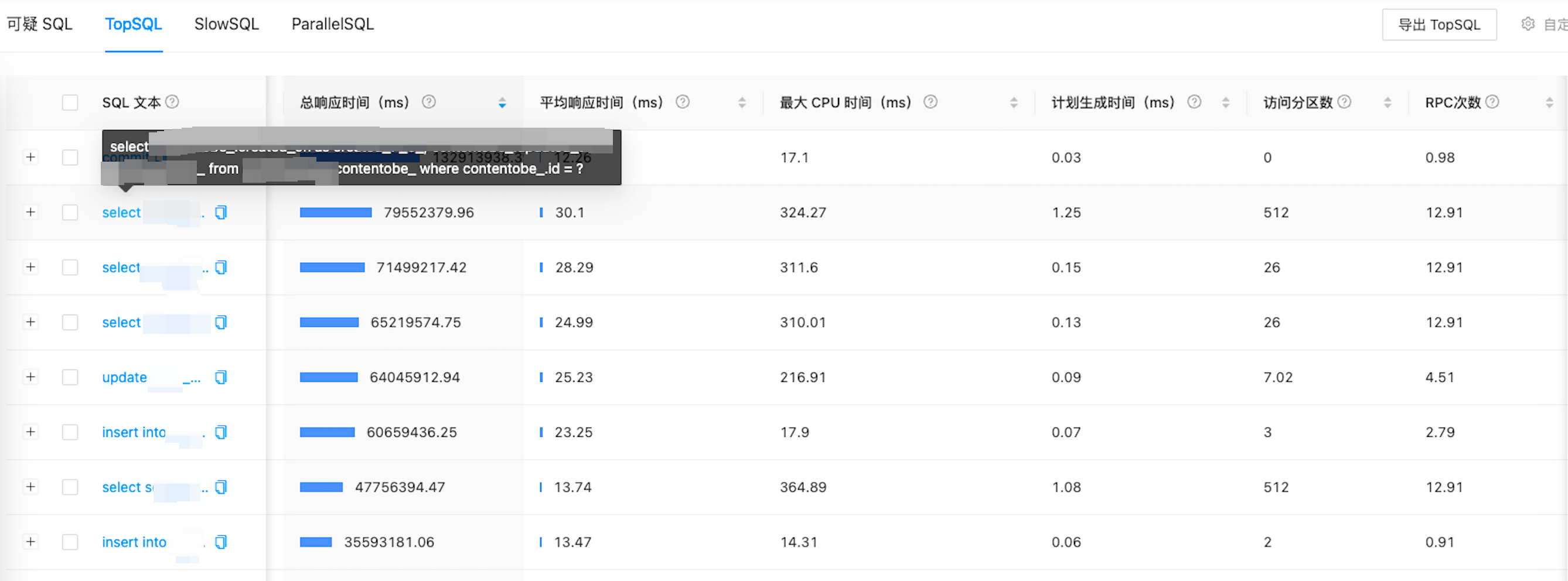This screenshot has width=1568, height=581.
Task: Open the insert into link in row 35593181.06
Action: (154, 542)
